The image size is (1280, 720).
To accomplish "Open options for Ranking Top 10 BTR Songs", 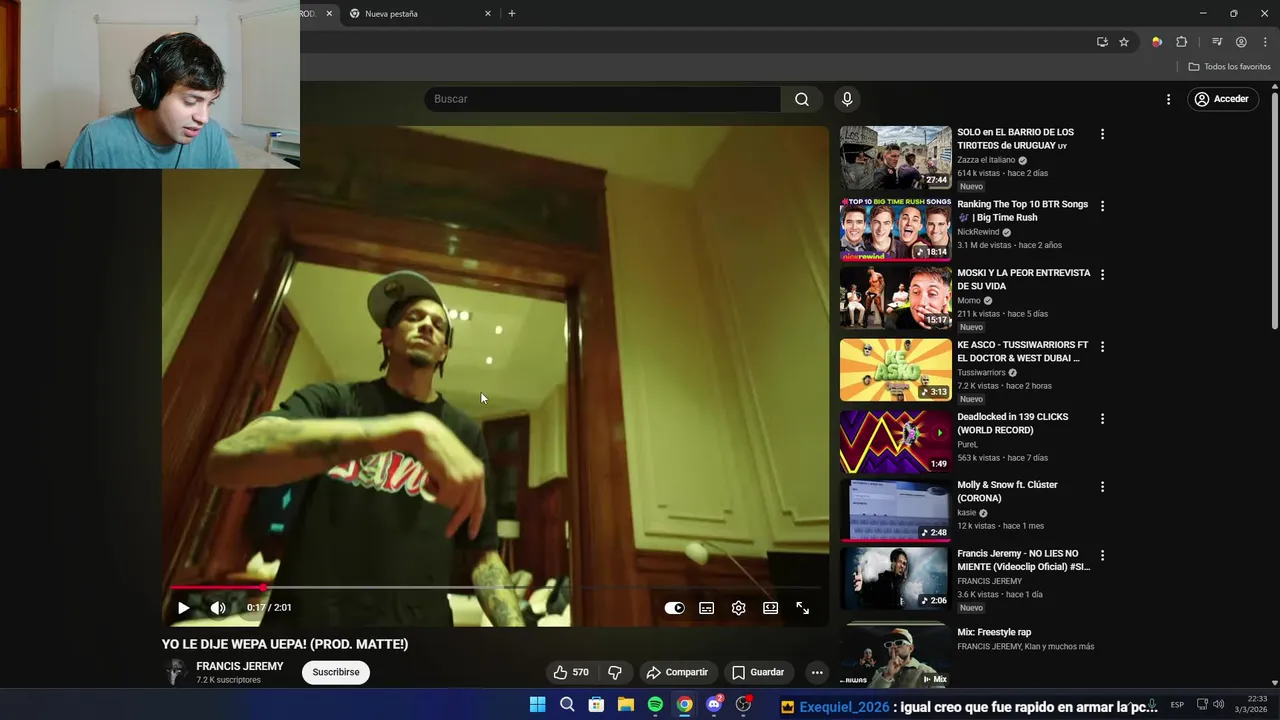I will click(1102, 206).
